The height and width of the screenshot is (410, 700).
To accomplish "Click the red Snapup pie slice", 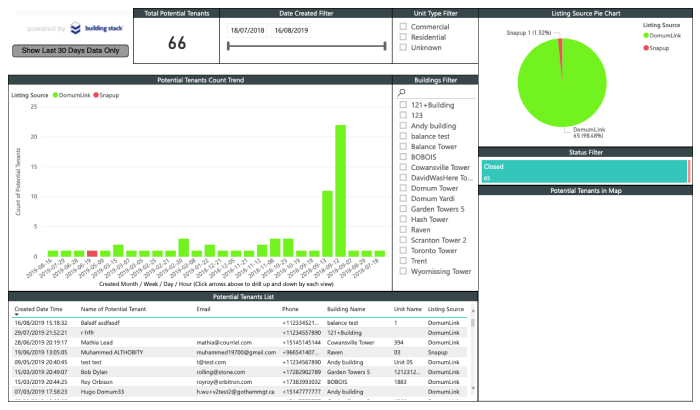I will tap(561, 58).
